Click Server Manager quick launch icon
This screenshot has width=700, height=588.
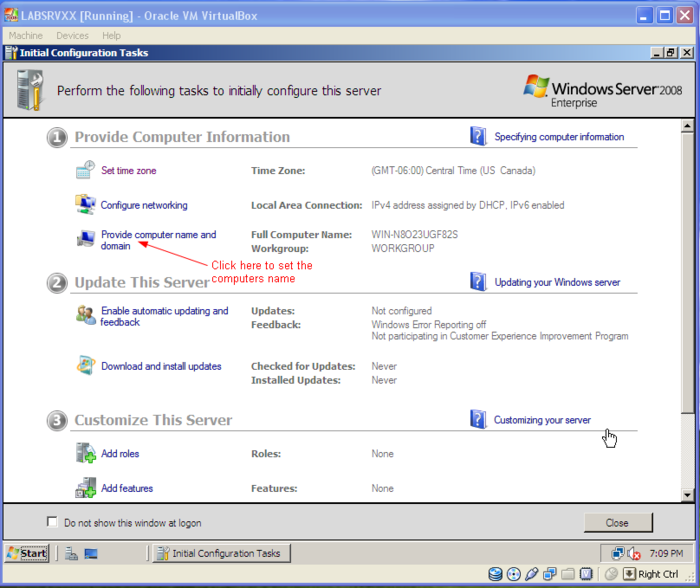pos(71,554)
